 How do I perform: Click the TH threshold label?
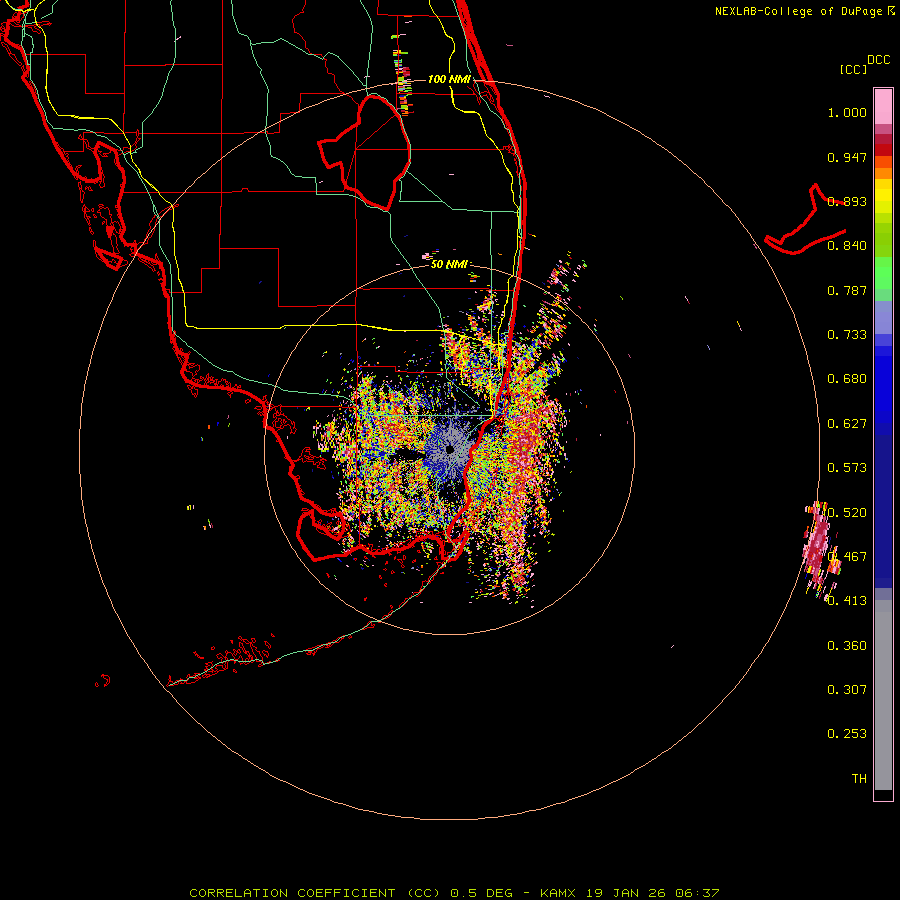tap(859, 779)
